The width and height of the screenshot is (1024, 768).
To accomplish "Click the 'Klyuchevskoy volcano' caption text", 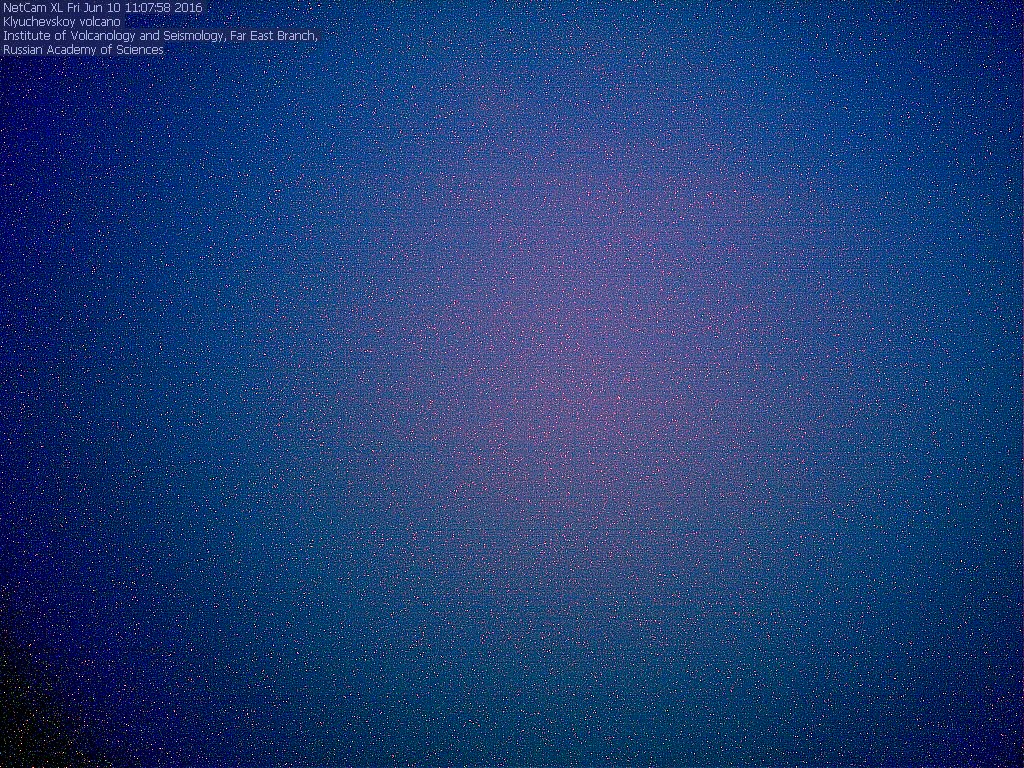I will coord(62,22).
